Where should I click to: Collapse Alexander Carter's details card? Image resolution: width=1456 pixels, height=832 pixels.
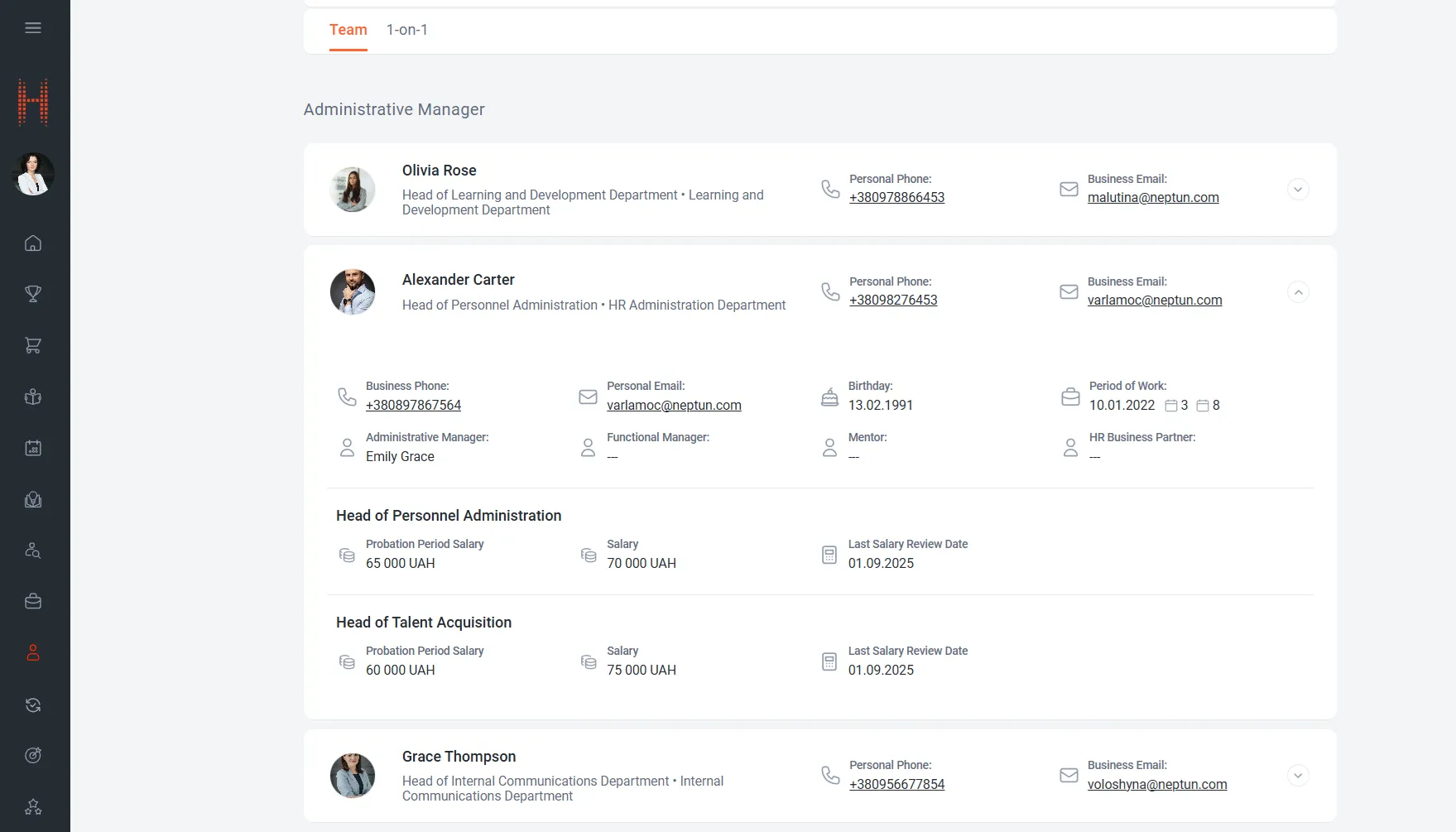[1298, 292]
